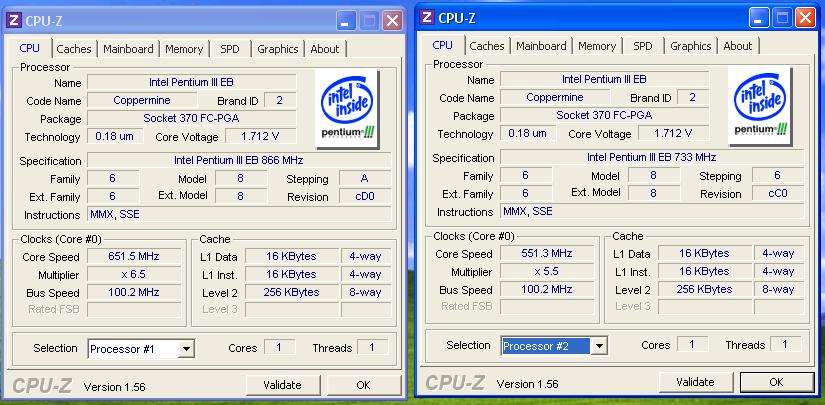This screenshot has width=825, height=405.
Task: Go to SPD tab in the Processor #2 window
Action: [643, 46]
